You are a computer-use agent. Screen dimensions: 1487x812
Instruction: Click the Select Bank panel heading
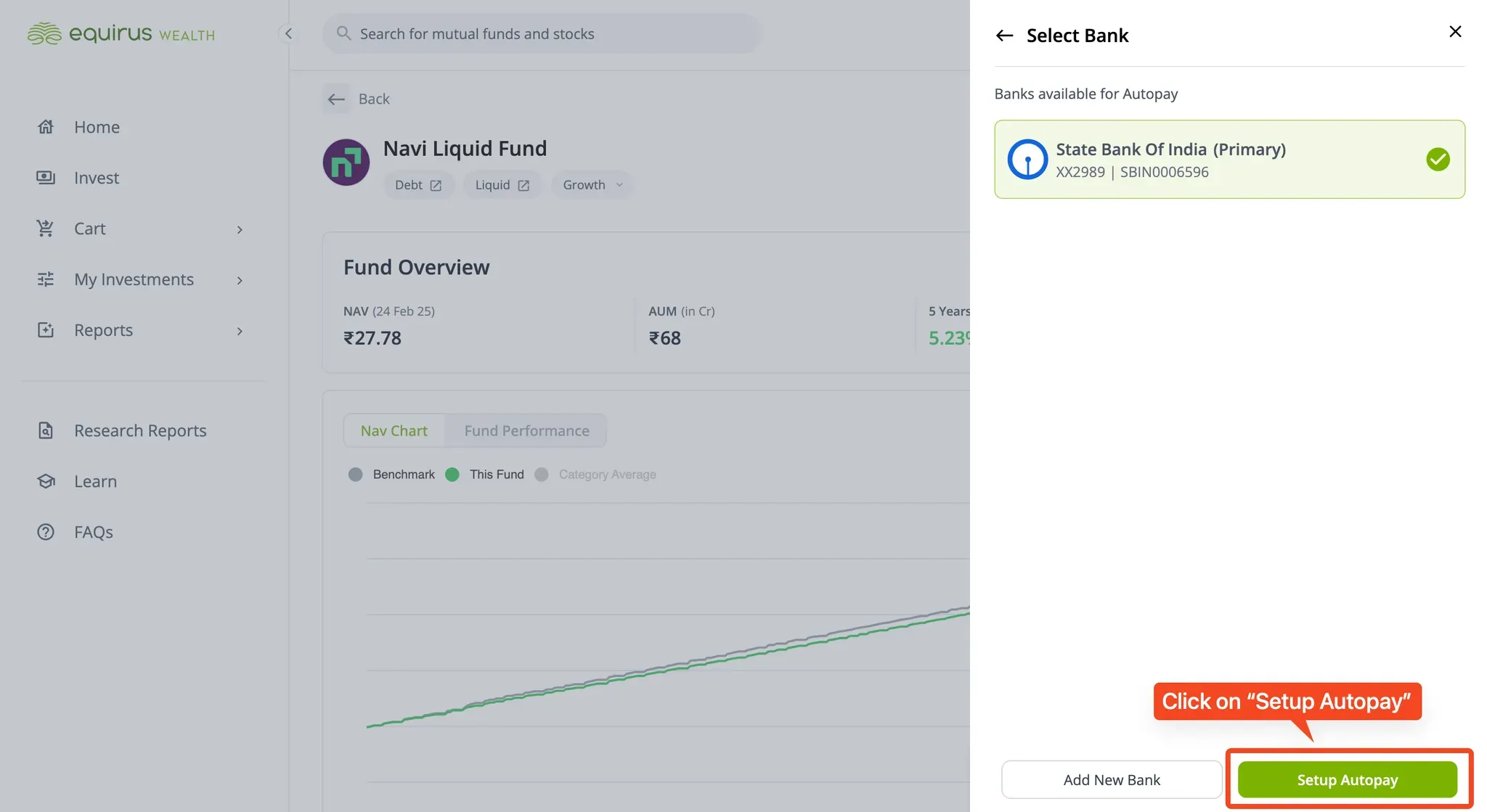click(1077, 36)
